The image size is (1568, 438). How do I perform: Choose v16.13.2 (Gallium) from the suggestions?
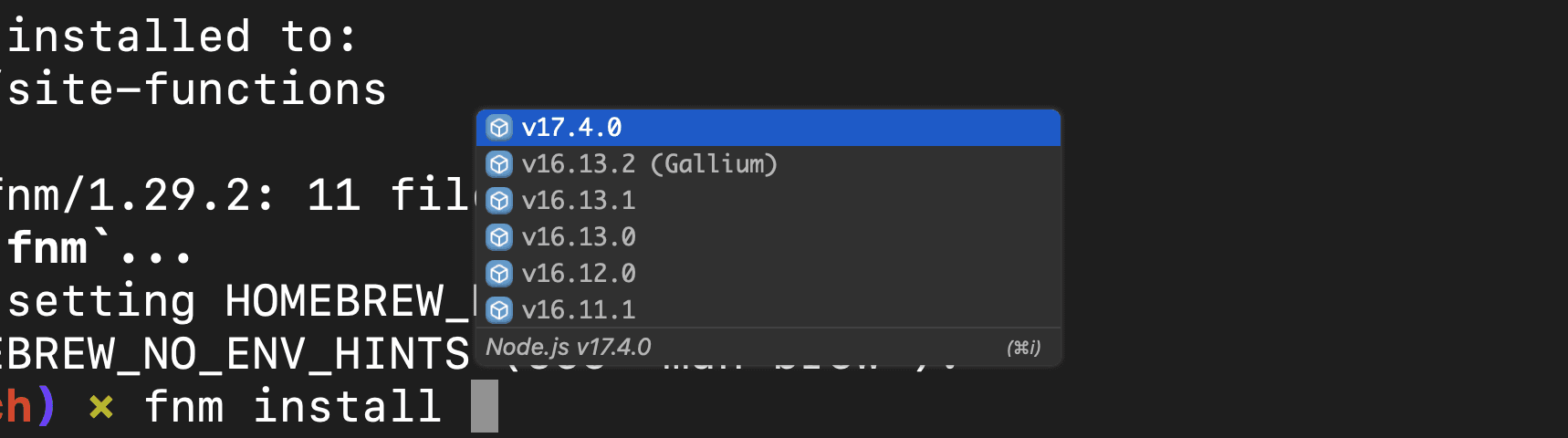[x=768, y=164]
